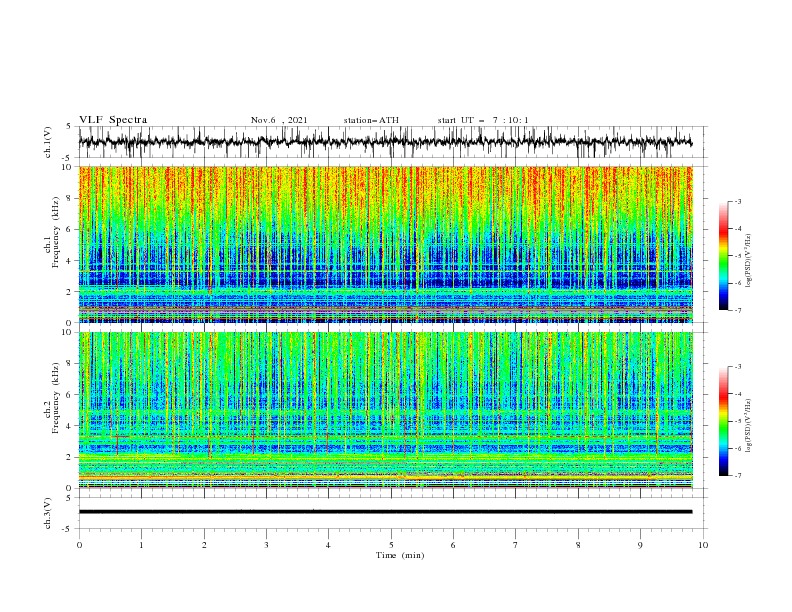Click the ch.2 Frequency (kHz) axis label
Viewport: 792px width, 612px height.
51,398
